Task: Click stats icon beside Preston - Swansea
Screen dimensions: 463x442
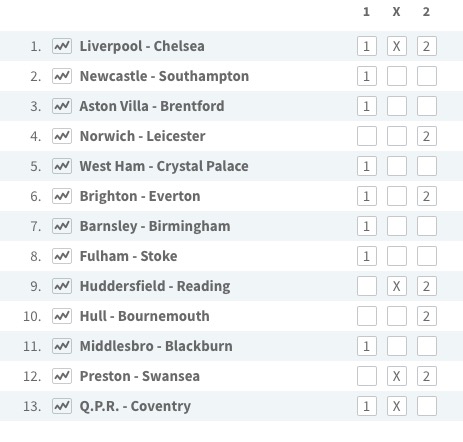Action: tap(62, 376)
